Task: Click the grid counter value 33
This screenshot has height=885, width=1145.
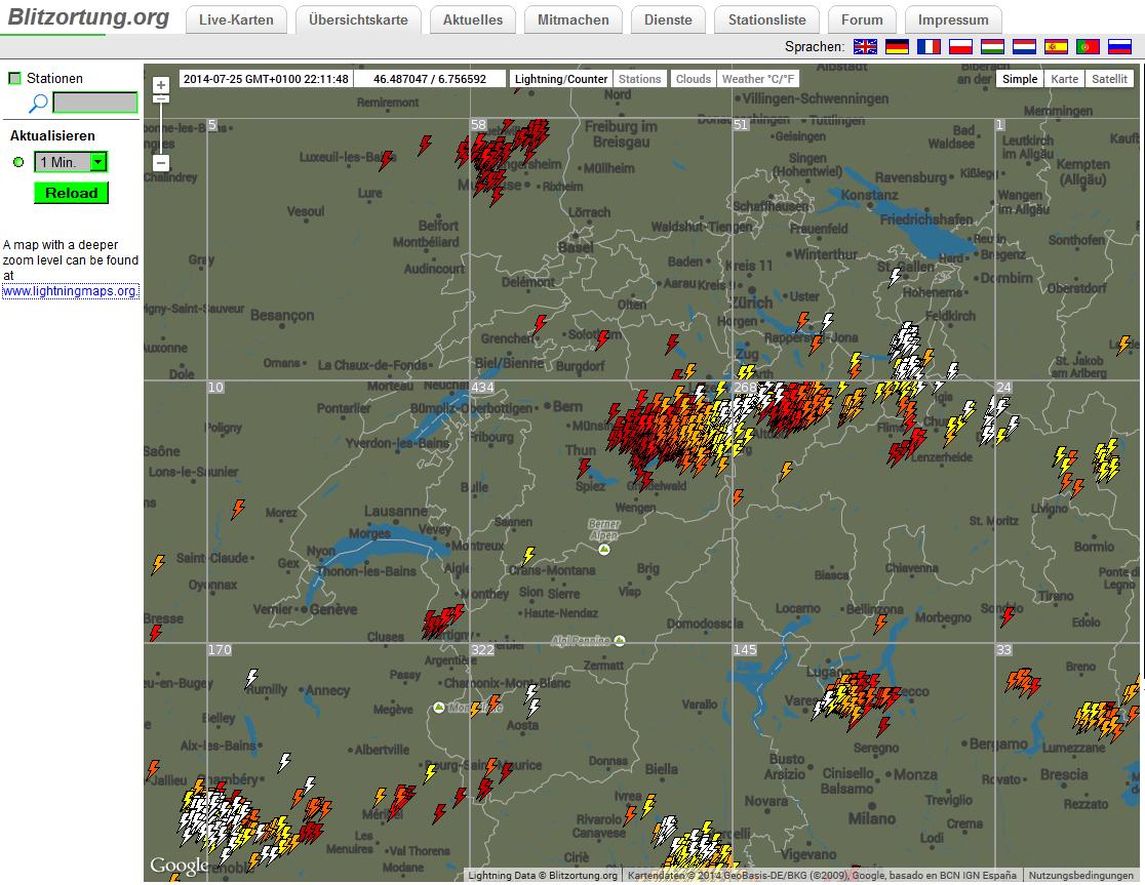Action: pos(1004,649)
